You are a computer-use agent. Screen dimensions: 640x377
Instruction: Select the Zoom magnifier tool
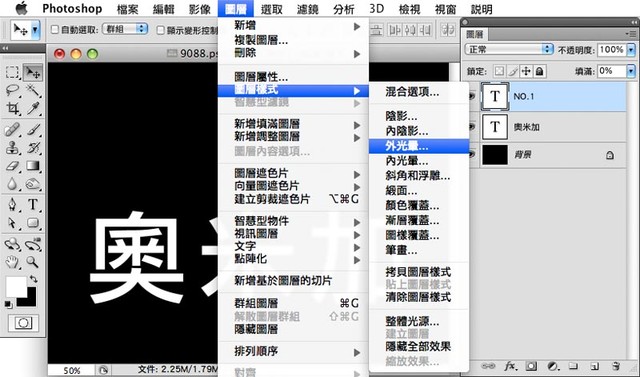[33, 262]
